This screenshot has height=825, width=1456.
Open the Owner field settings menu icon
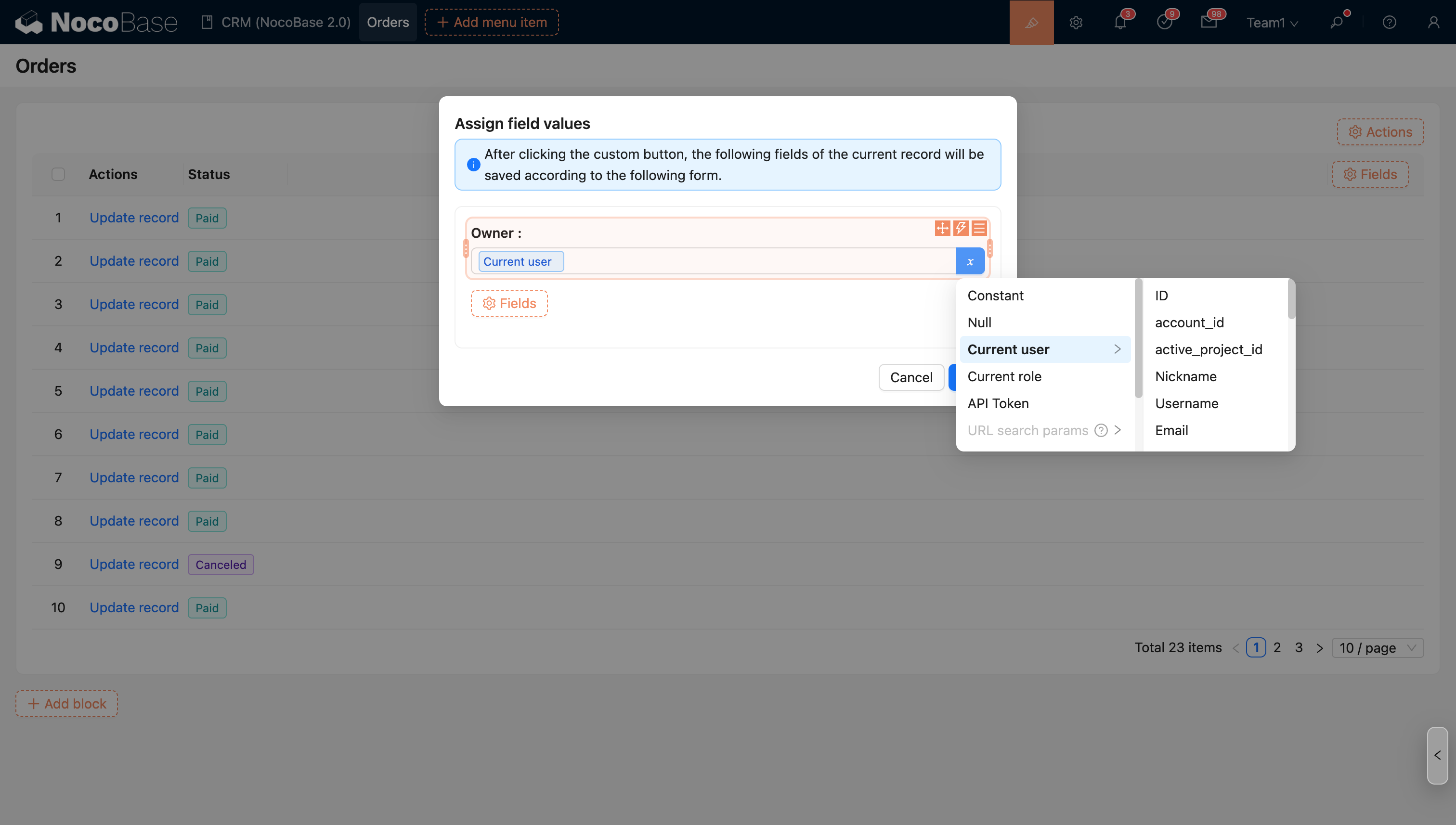coord(979,228)
